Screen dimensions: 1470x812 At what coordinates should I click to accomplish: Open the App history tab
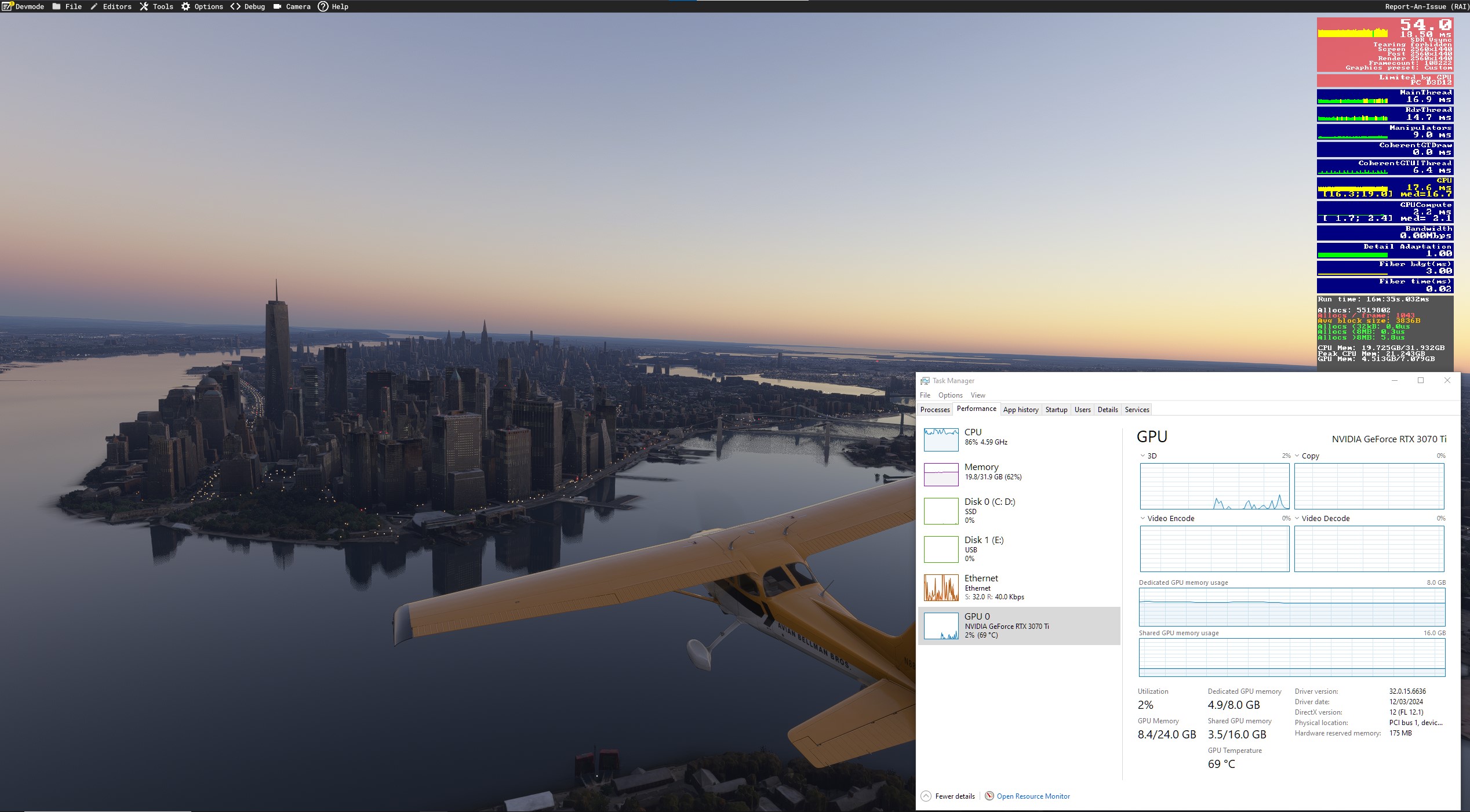(1021, 410)
